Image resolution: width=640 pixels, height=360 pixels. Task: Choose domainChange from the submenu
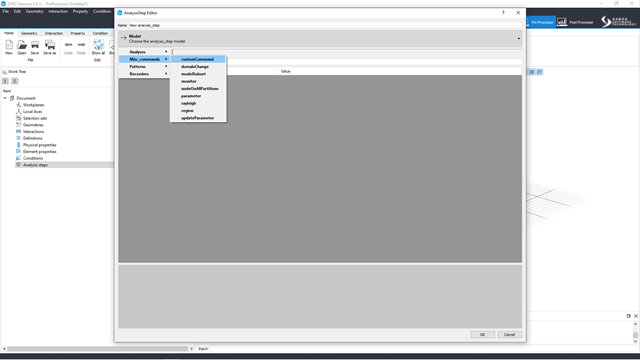click(x=198, y=67)
